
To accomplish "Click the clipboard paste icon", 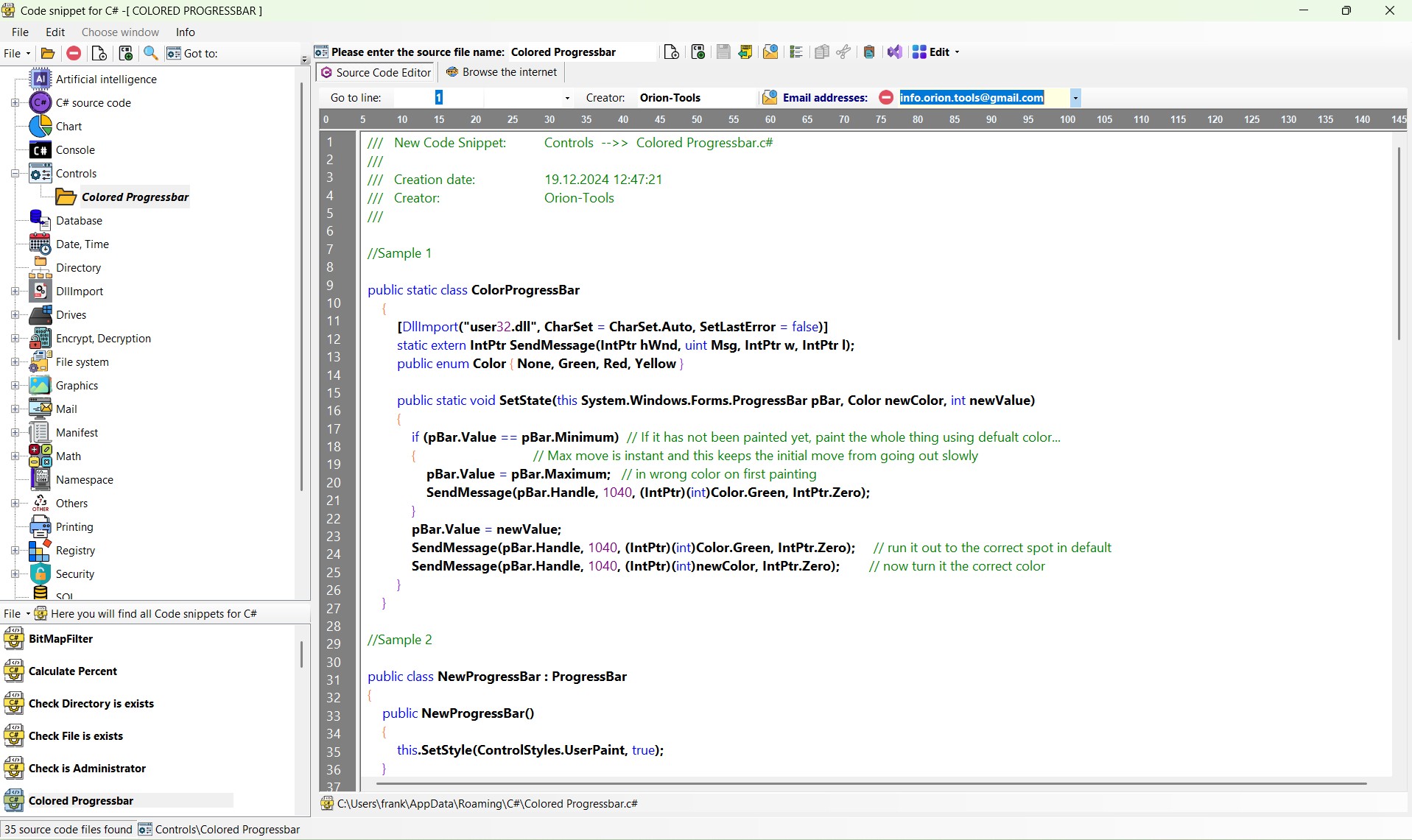I will [x=869, y=52].
